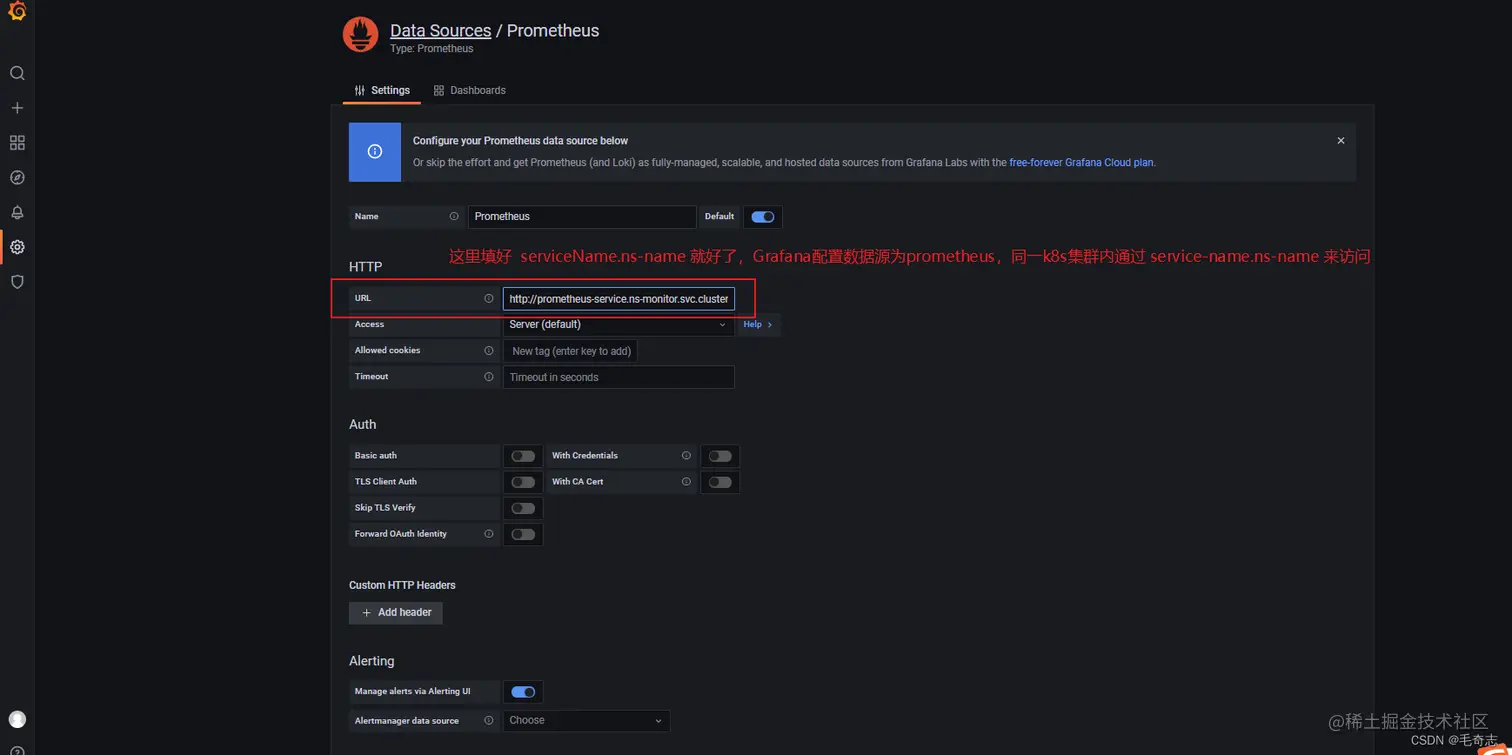Viewport: 1512px width, 755px height.
Task: Click the Name input field
Action: coord(582,217)
